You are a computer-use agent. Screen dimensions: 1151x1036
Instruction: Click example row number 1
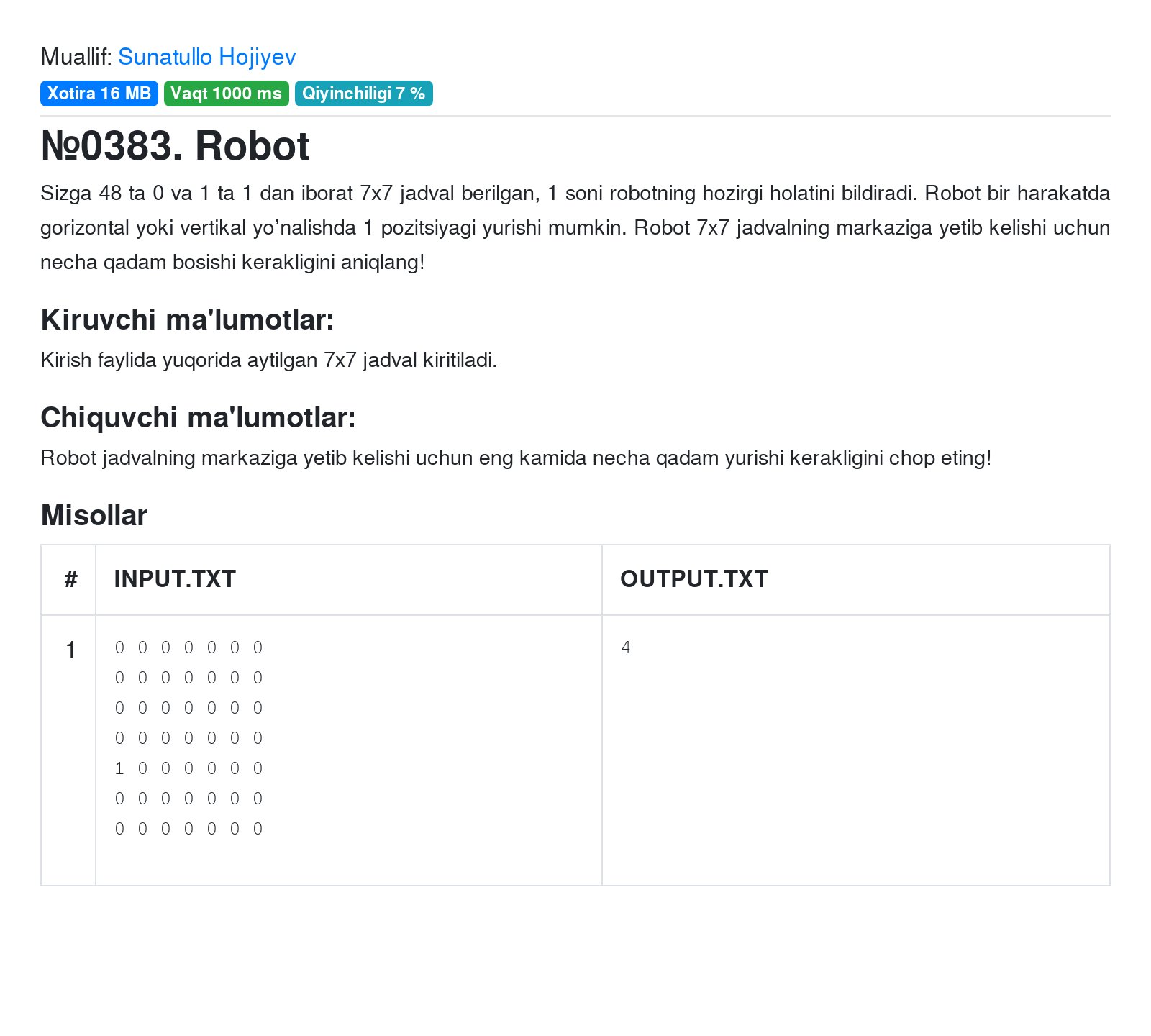pos(70,650)
